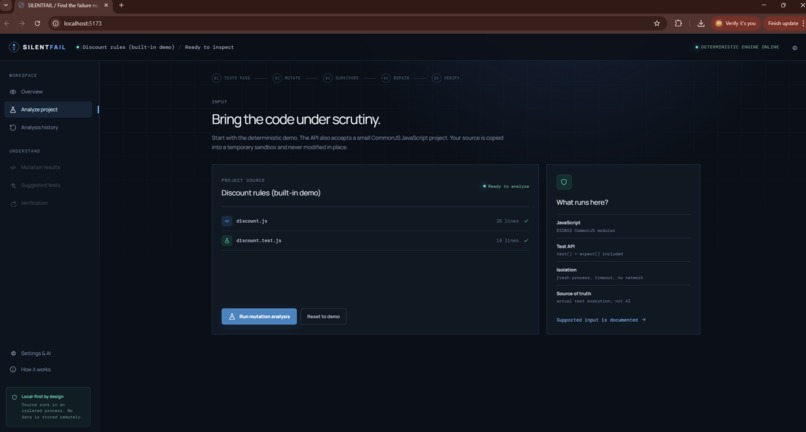Screen dimensions: 806x432
Task: Click the Reset to demo button
Action: pos(323,316)
